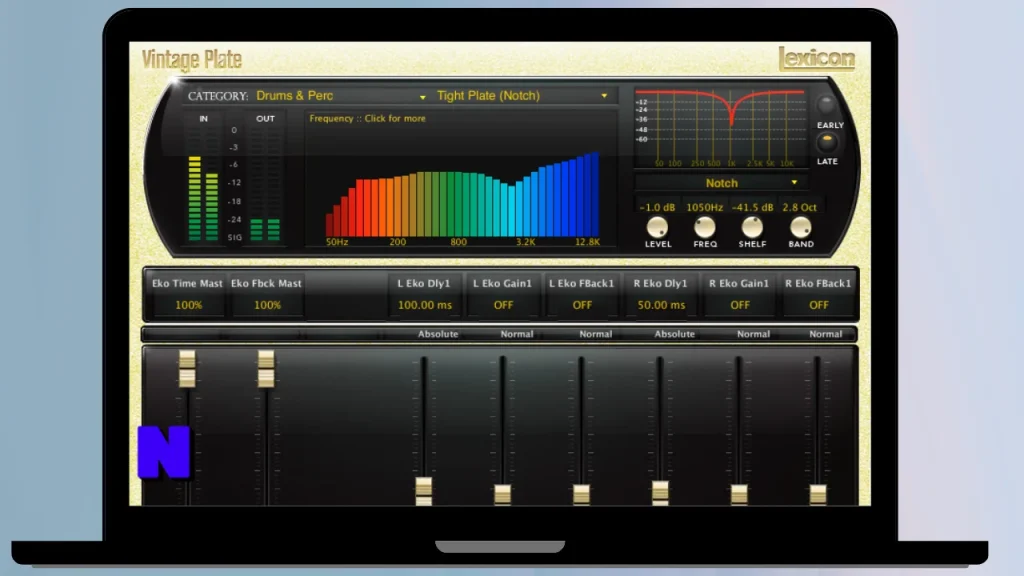This screenshot has width=1024, height=576.
Task: Click the L Eko Dly1 slider handle
Action: pyautogui.click(x=424, y=491)
